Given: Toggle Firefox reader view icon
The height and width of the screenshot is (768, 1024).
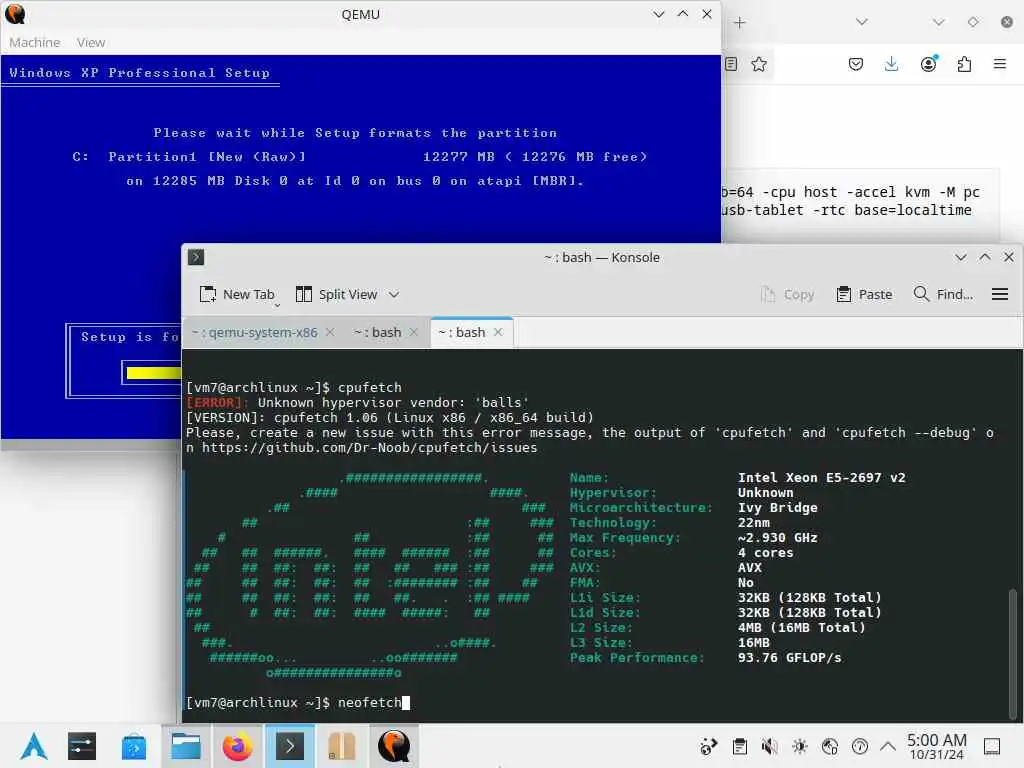Looking at the screenshot, I should coord(731,64).
